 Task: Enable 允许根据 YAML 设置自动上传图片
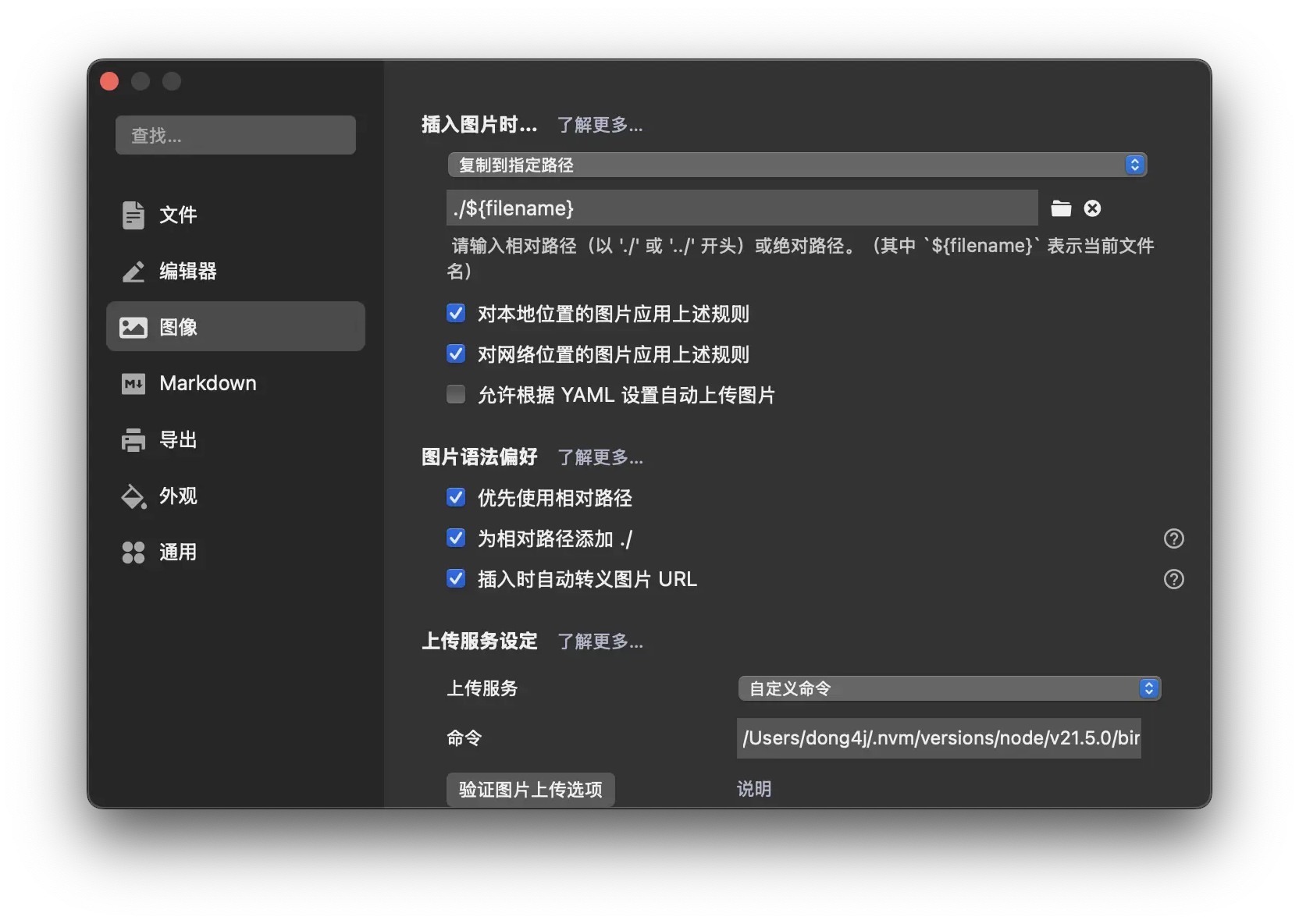[x=456, y=394]
